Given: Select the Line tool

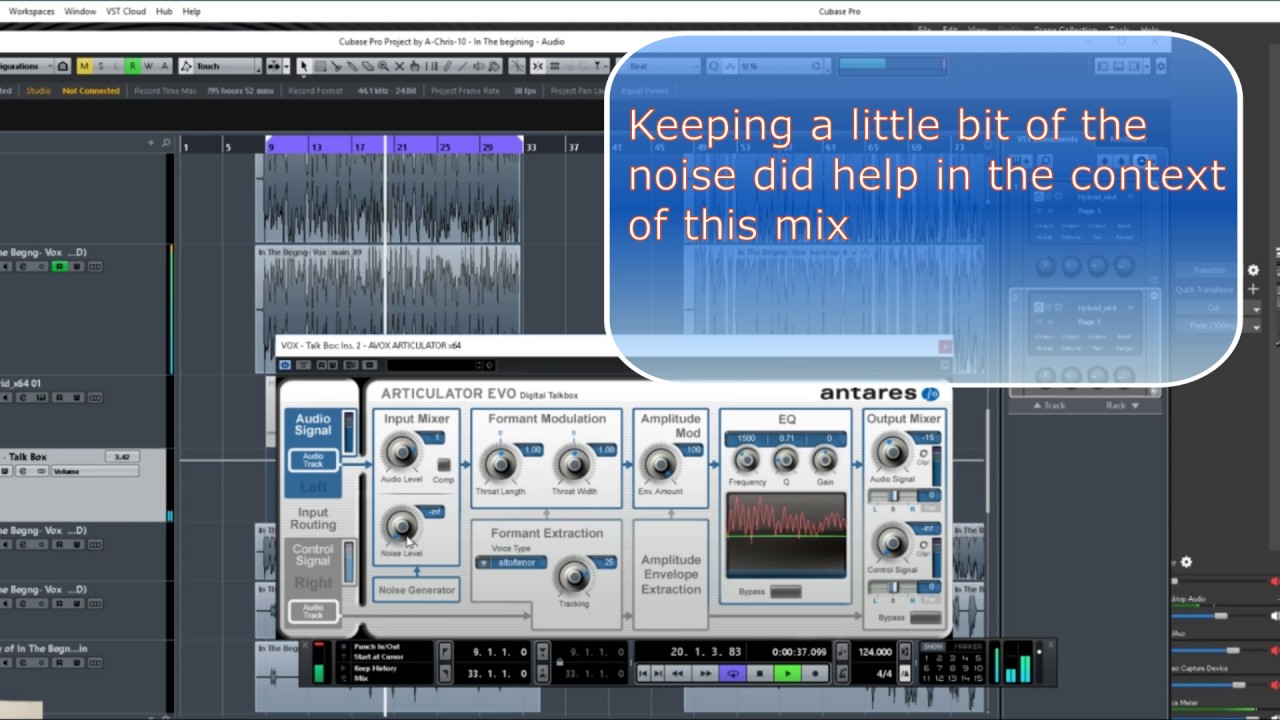Looking at the screenshot, I should point(464,66).
